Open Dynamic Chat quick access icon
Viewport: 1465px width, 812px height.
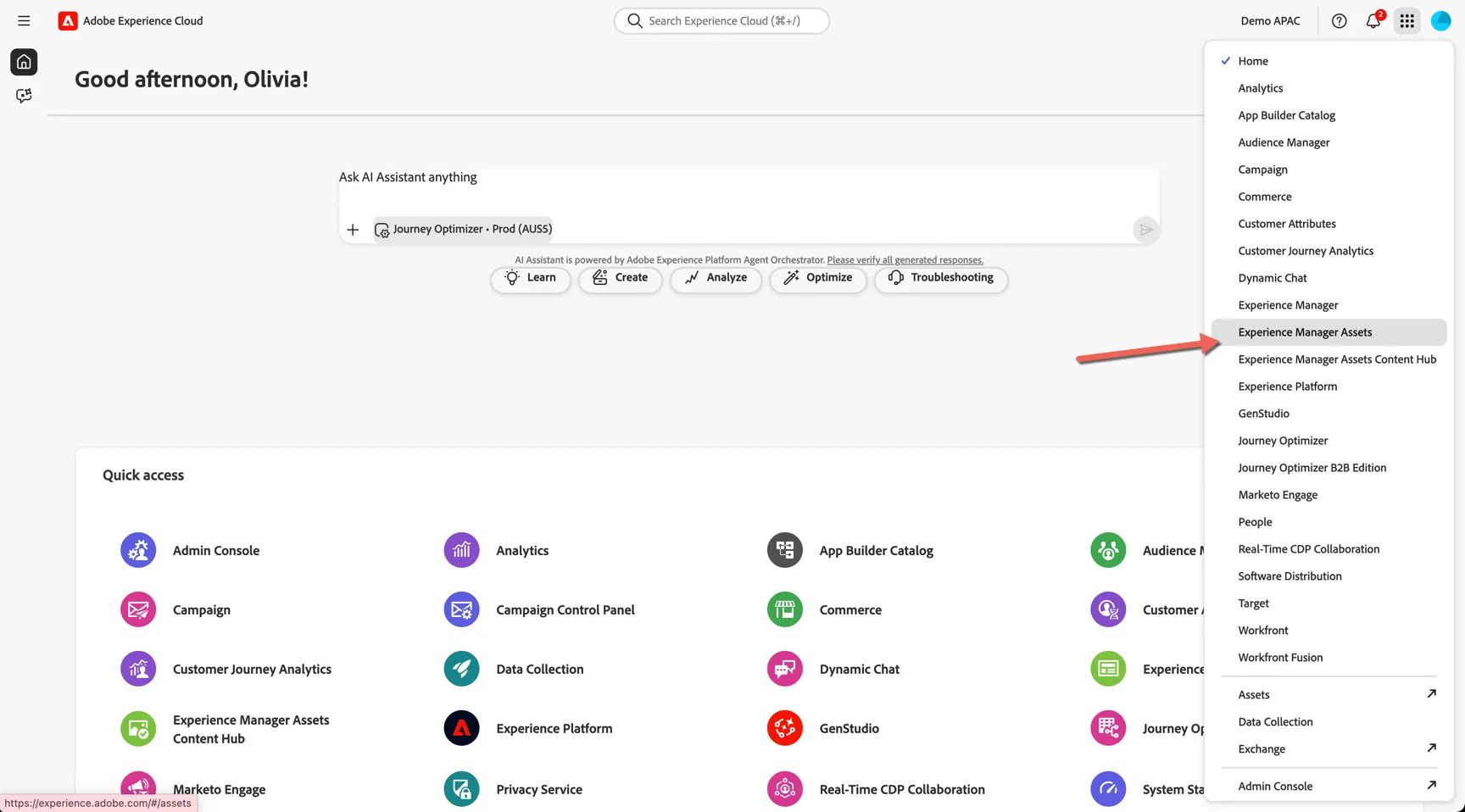pyautogui.click(x=785, y=669)
